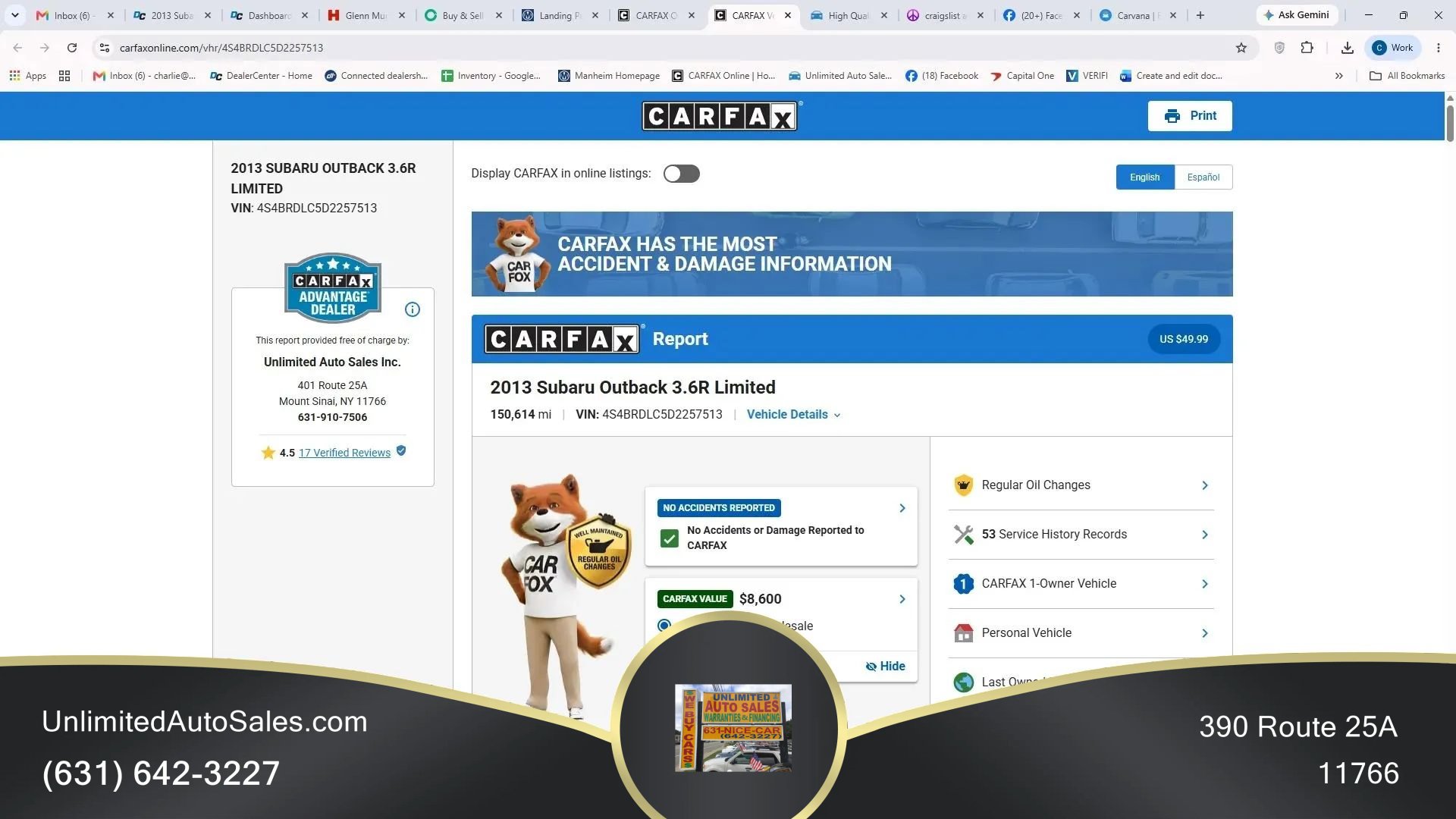1456x819 pixels.
Task: Click the Regular Oil Changes shield icon
Action: [963, 485]
